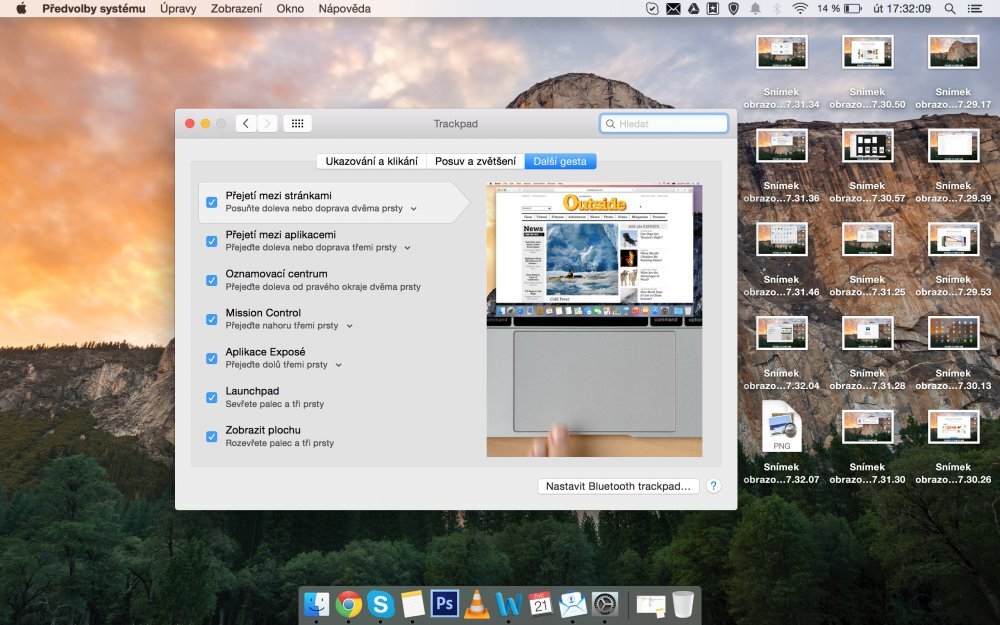
Task: Expand the chevron next to Přejetí mezi stránkami
Action: 414,208
